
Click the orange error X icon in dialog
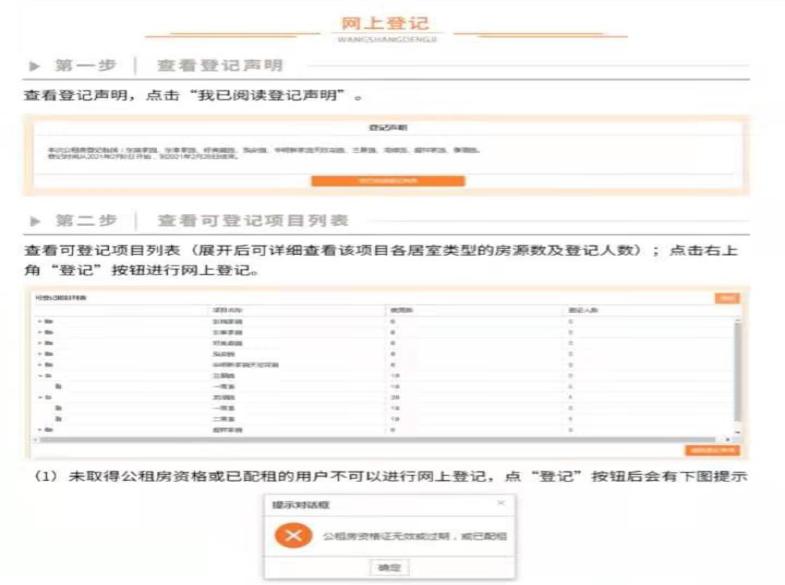coord(293,535)
